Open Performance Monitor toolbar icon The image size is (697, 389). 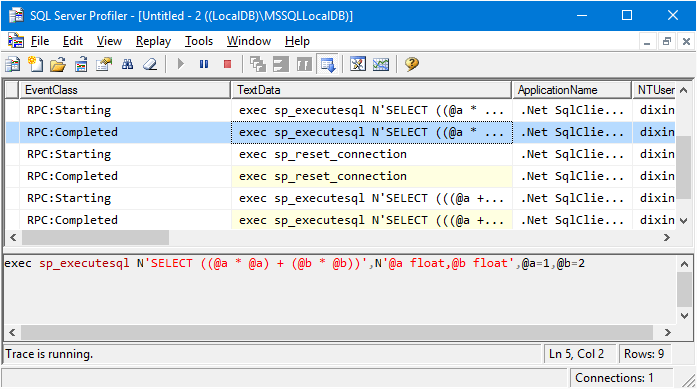(x=381, y=64)
